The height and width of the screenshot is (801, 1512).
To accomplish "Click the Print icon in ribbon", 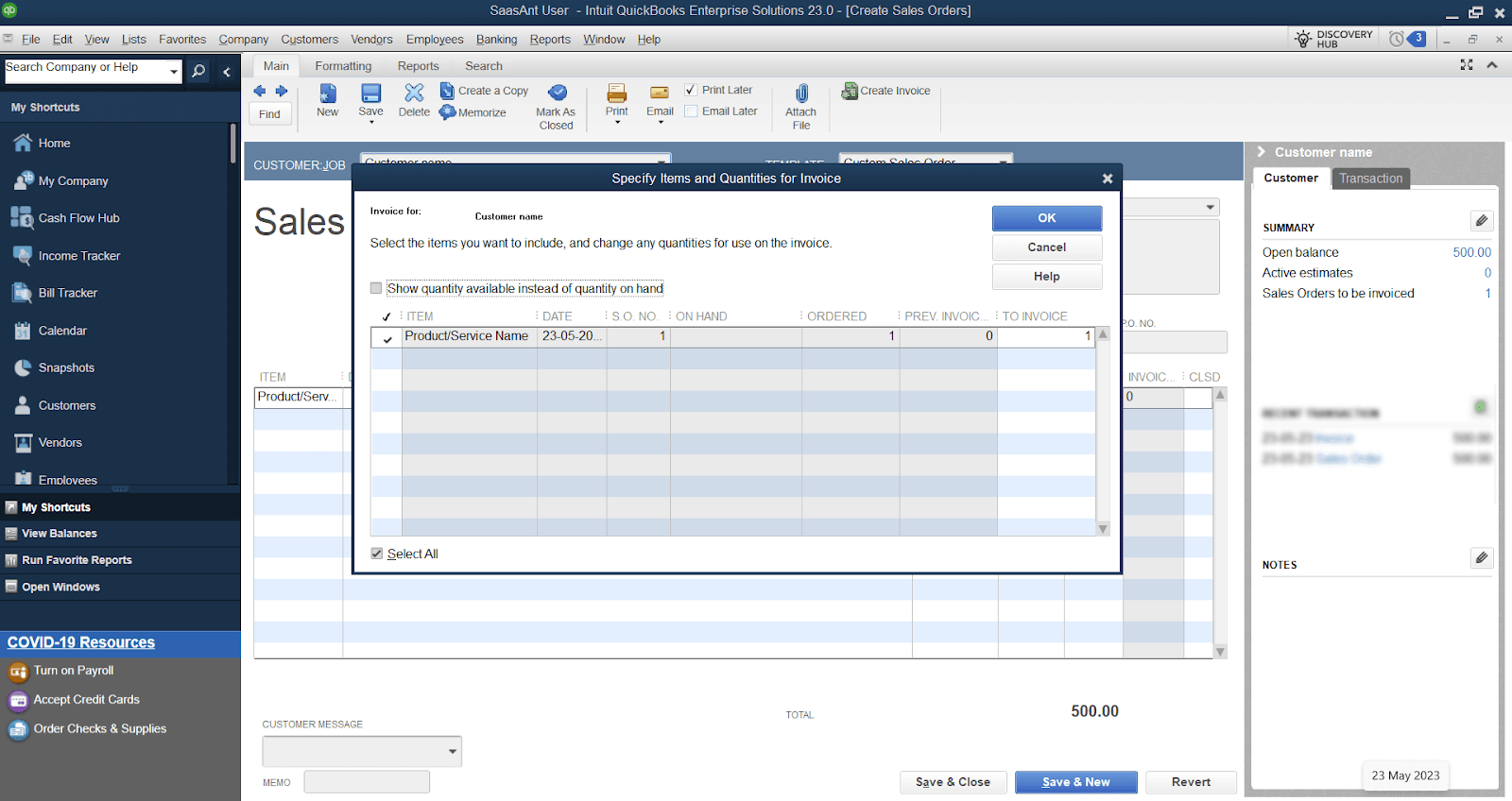I will (617, 93).
